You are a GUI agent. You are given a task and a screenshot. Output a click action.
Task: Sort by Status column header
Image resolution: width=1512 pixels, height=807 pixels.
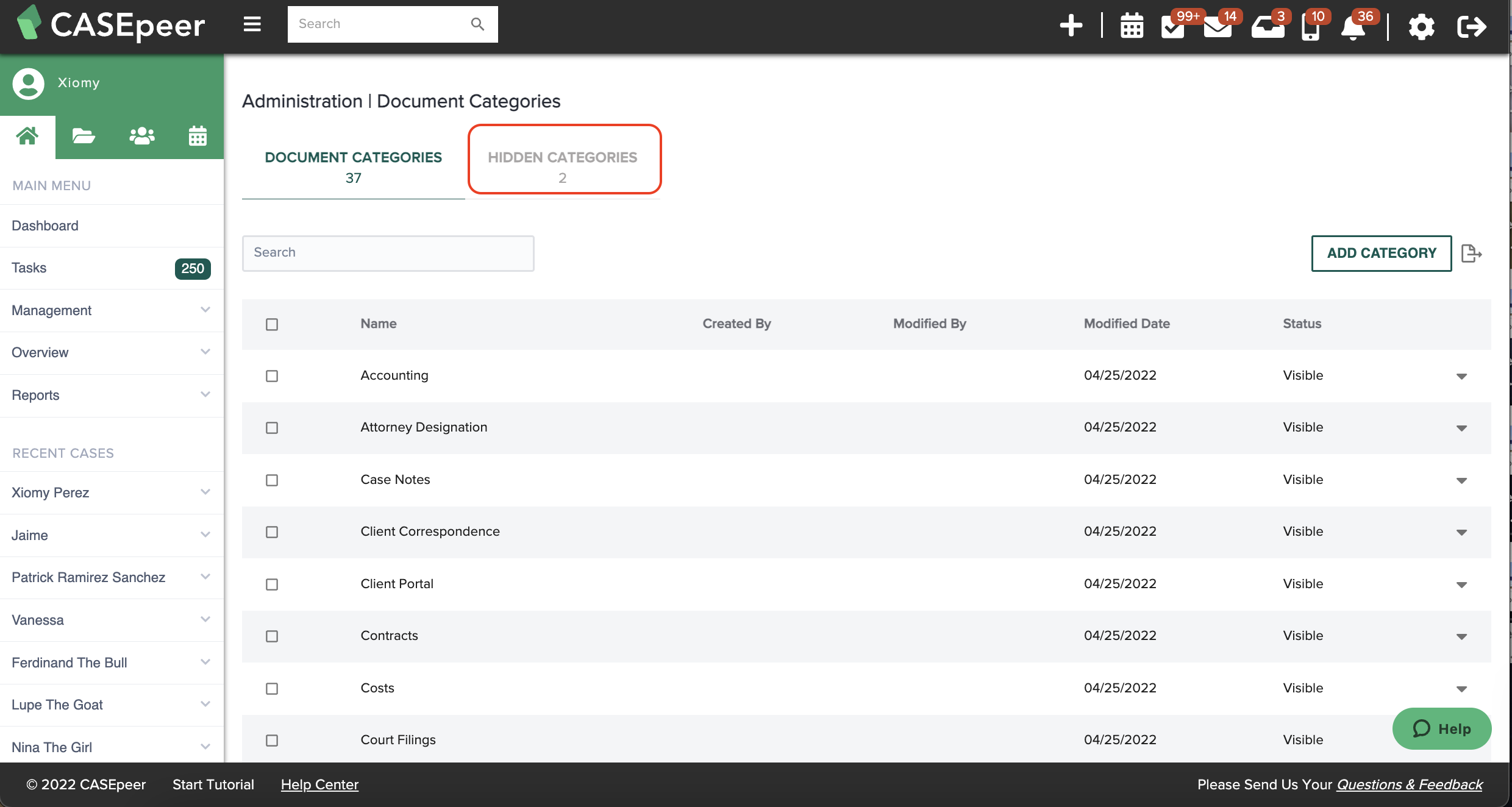click(x=1302, y=324)
